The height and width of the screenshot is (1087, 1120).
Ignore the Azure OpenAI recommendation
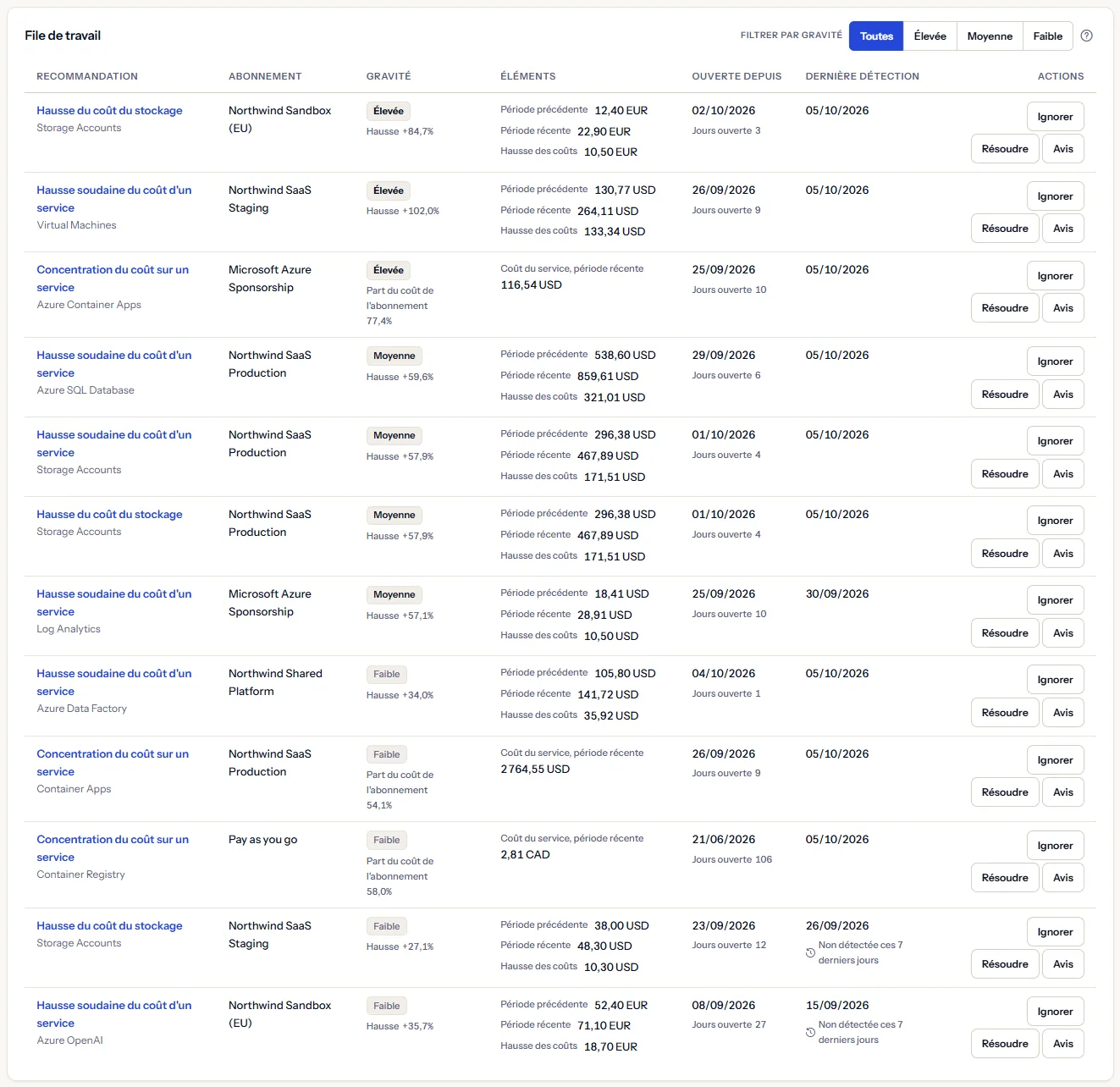point(1055,1012)
